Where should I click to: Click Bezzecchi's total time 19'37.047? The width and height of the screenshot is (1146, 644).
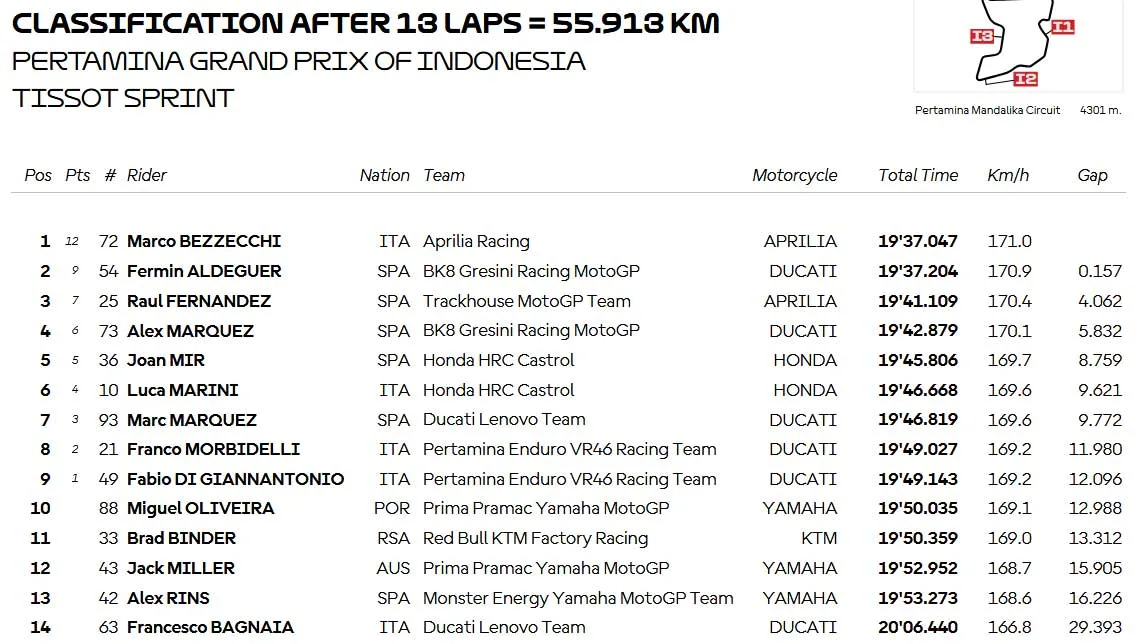point(918,241)
